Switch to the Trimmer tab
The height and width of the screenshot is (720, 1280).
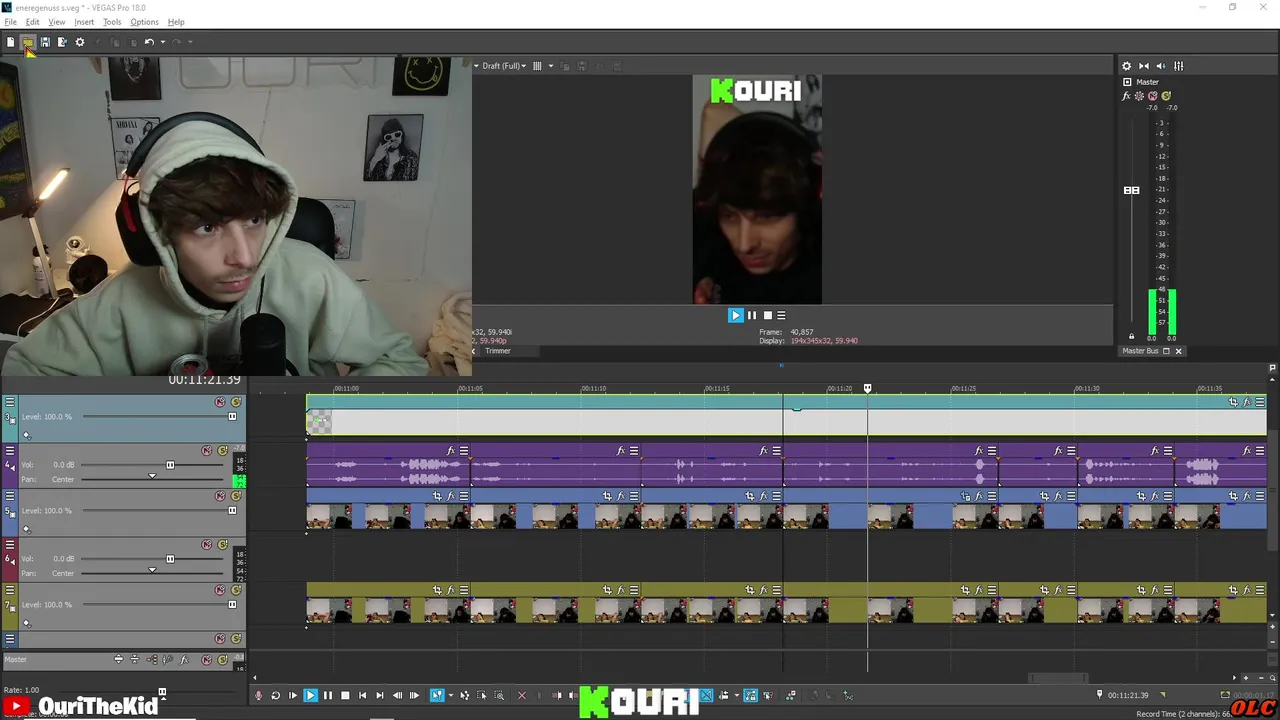tap(497, 351)
